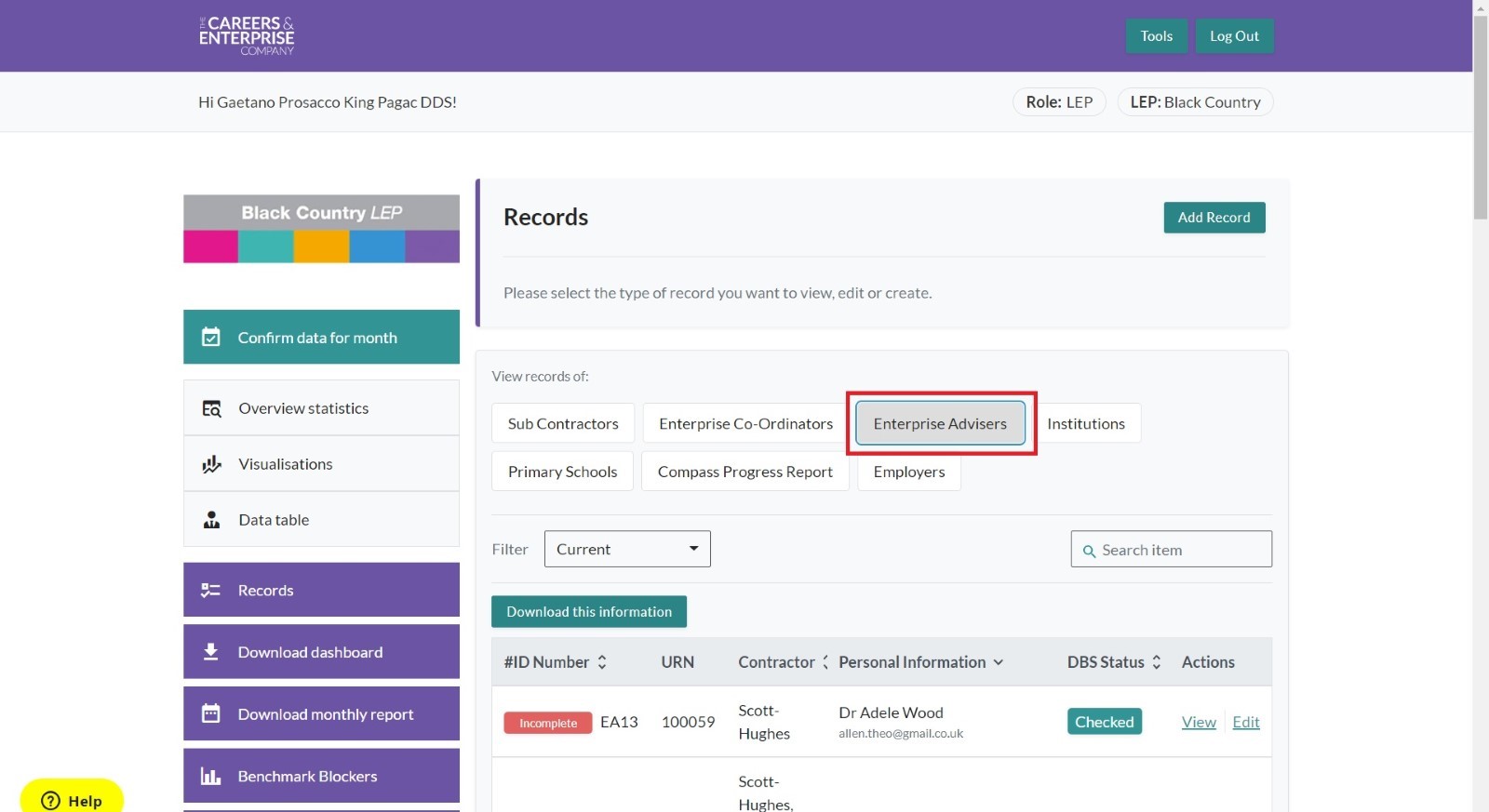Image resolution: width=1489 pixels, height=812 pixels.
Task: Open the yellow Help widget
Action: pyautogui.click(x=72, y=800)
